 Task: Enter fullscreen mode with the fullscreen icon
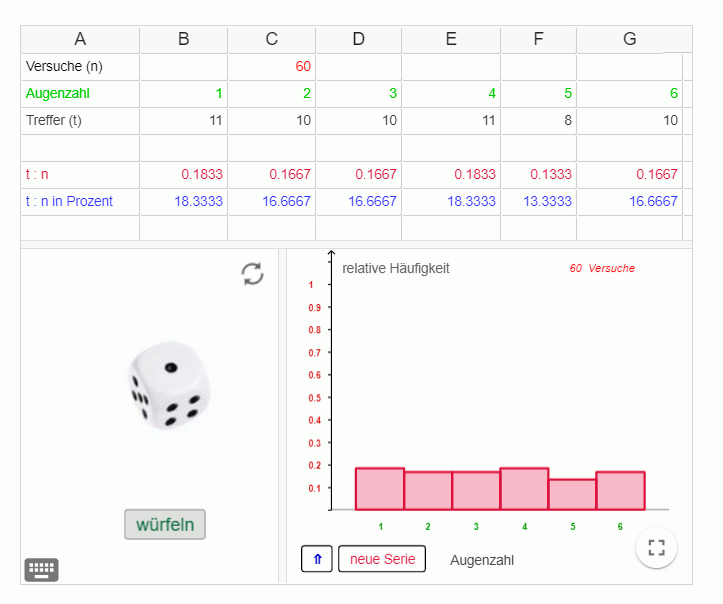pos(656,547)
